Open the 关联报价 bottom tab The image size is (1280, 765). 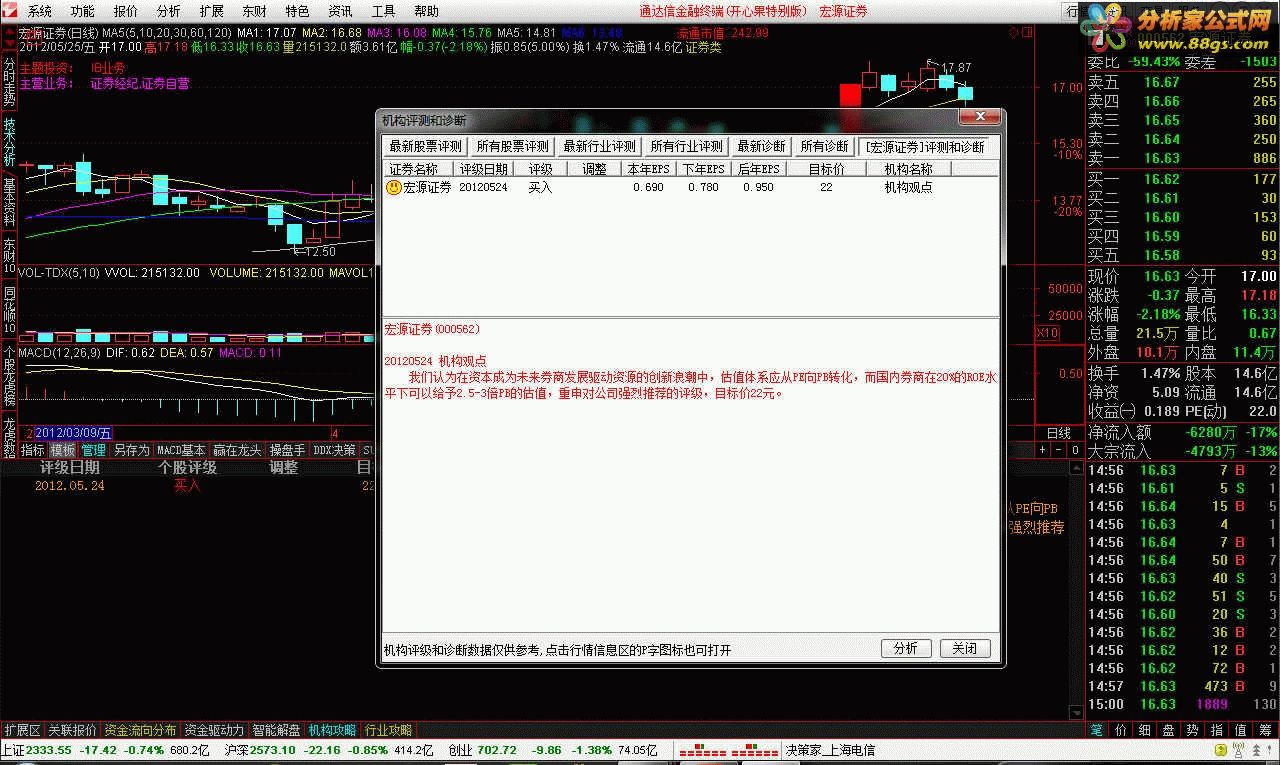[x=73, y=731]
